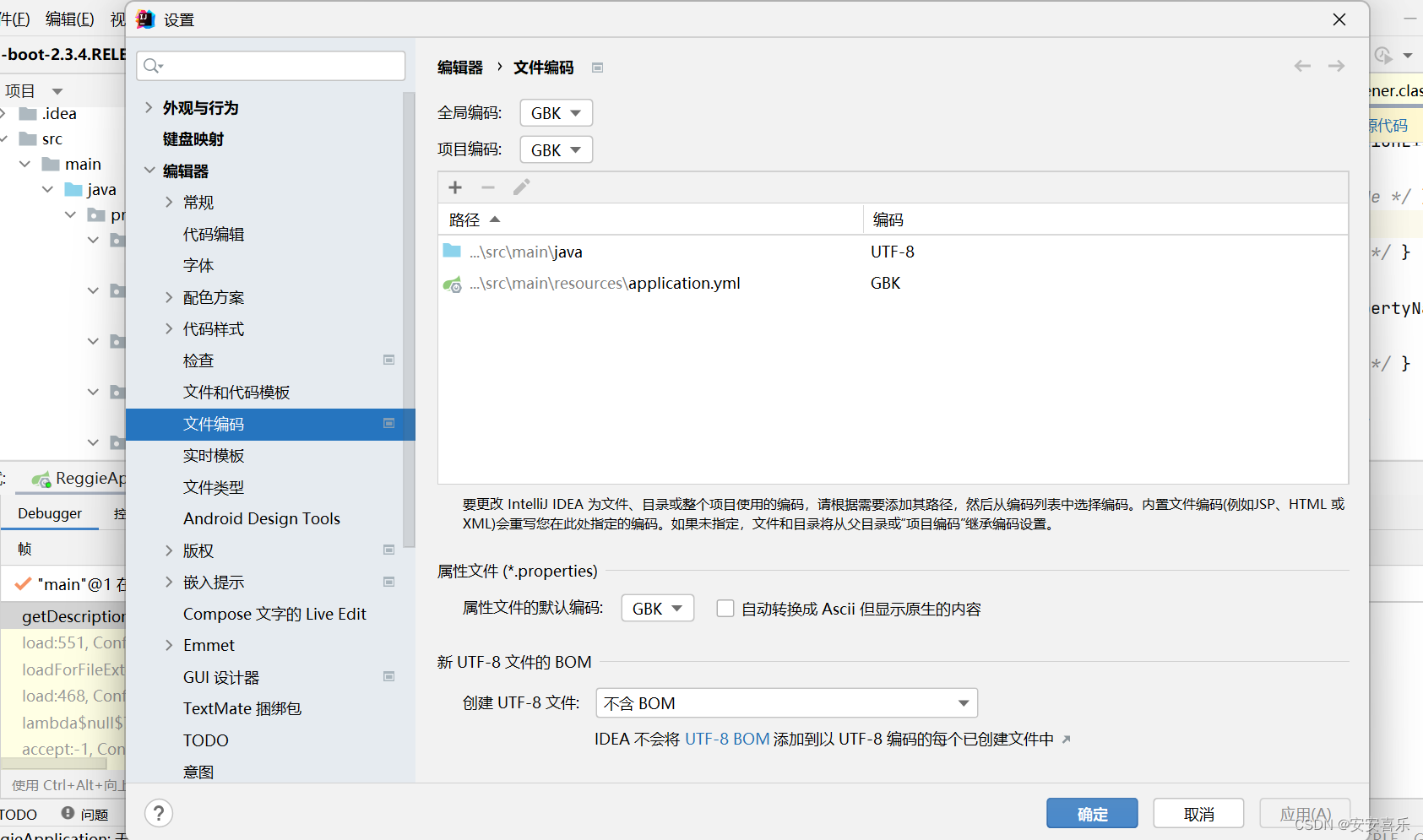
Task: Open the 不含 BOM dropdown
Action: (x=785, y=702)
